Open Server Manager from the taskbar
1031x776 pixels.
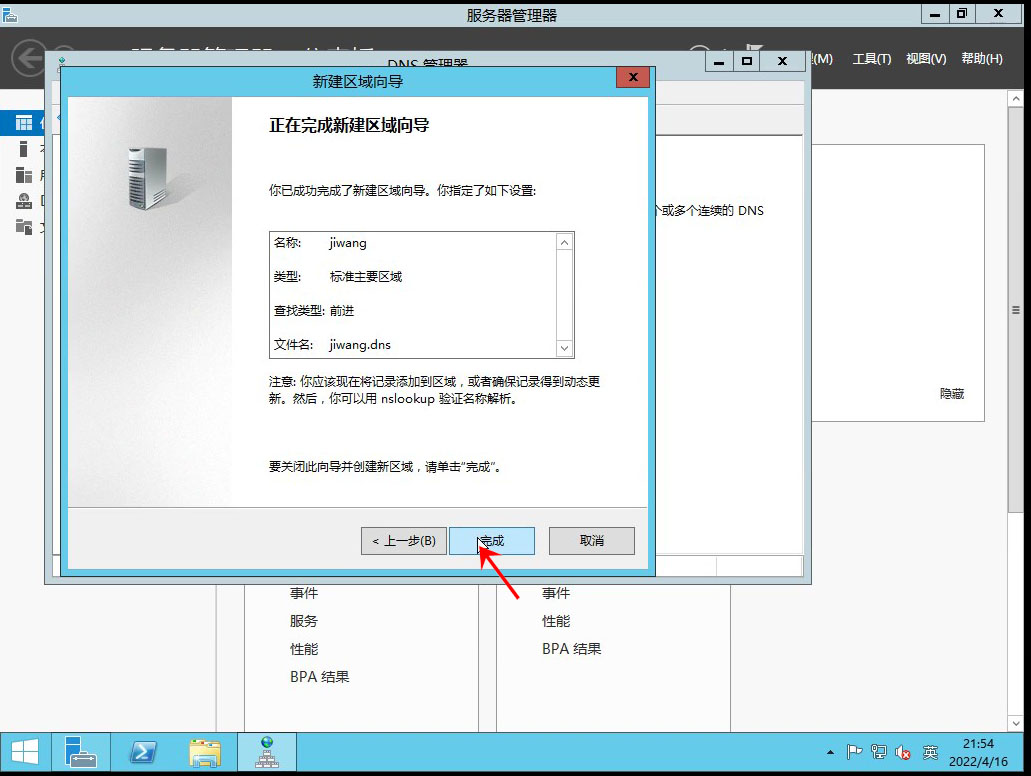(x=80, y=752)
